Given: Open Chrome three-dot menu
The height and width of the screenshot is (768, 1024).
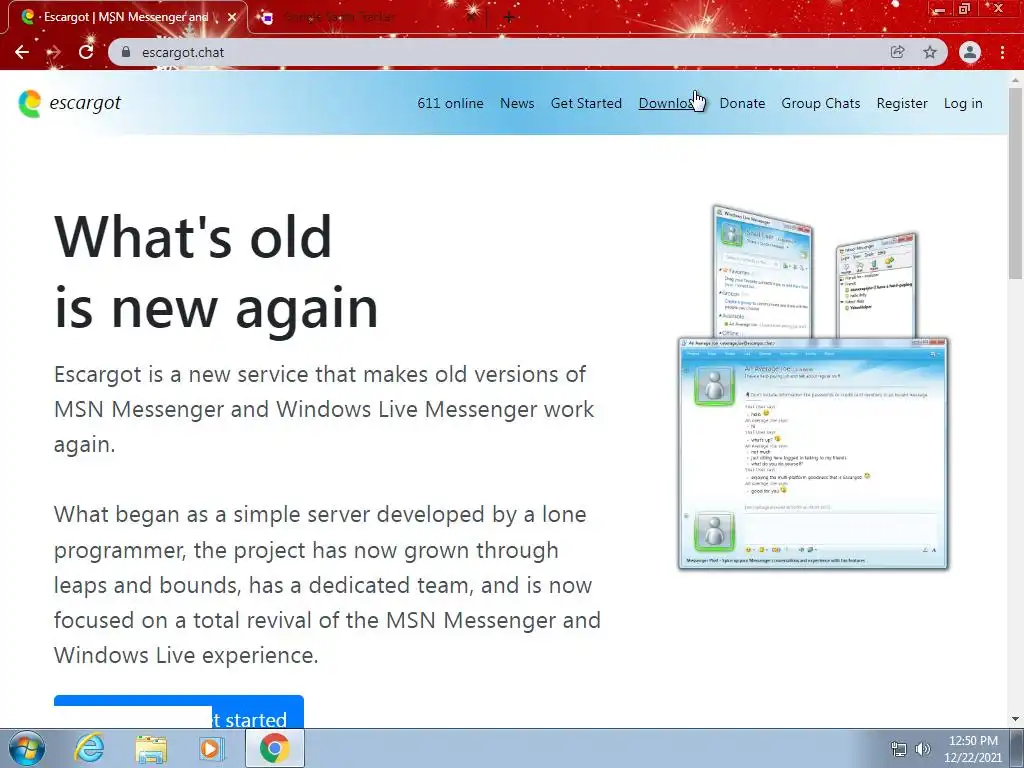Looking at the screenshot, I should [1002, 52].
